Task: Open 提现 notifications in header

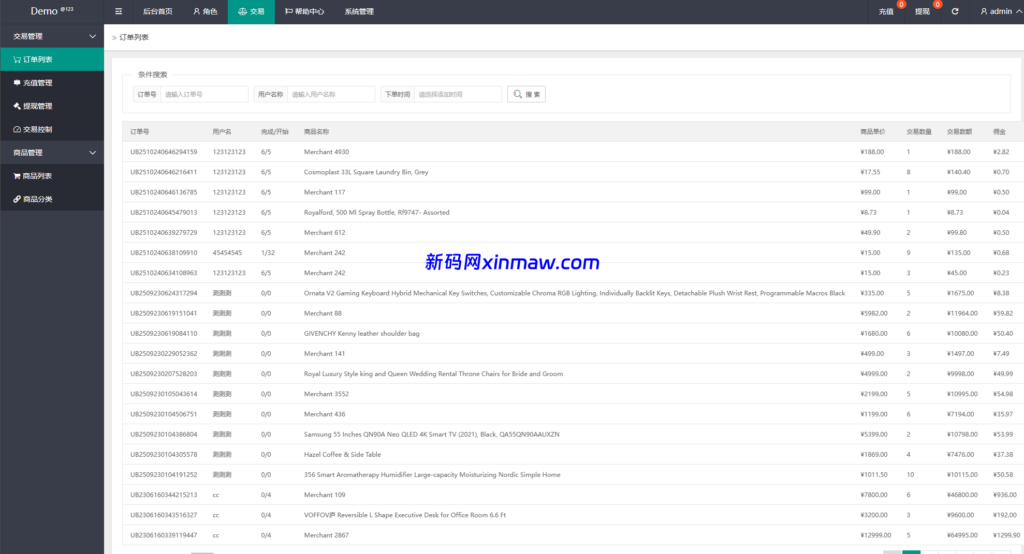Action: [922, 12]
